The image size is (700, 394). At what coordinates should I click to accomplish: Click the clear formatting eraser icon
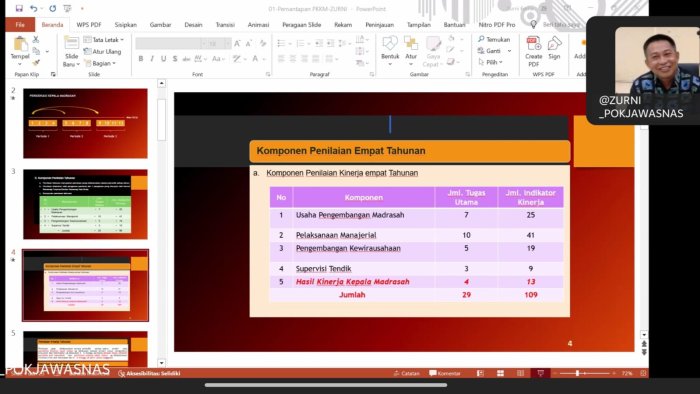[x=262, y=43]
